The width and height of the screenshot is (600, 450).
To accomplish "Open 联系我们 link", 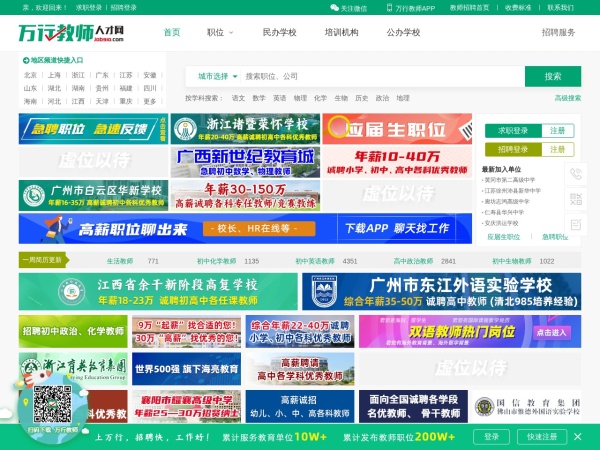I will point(560,8).
